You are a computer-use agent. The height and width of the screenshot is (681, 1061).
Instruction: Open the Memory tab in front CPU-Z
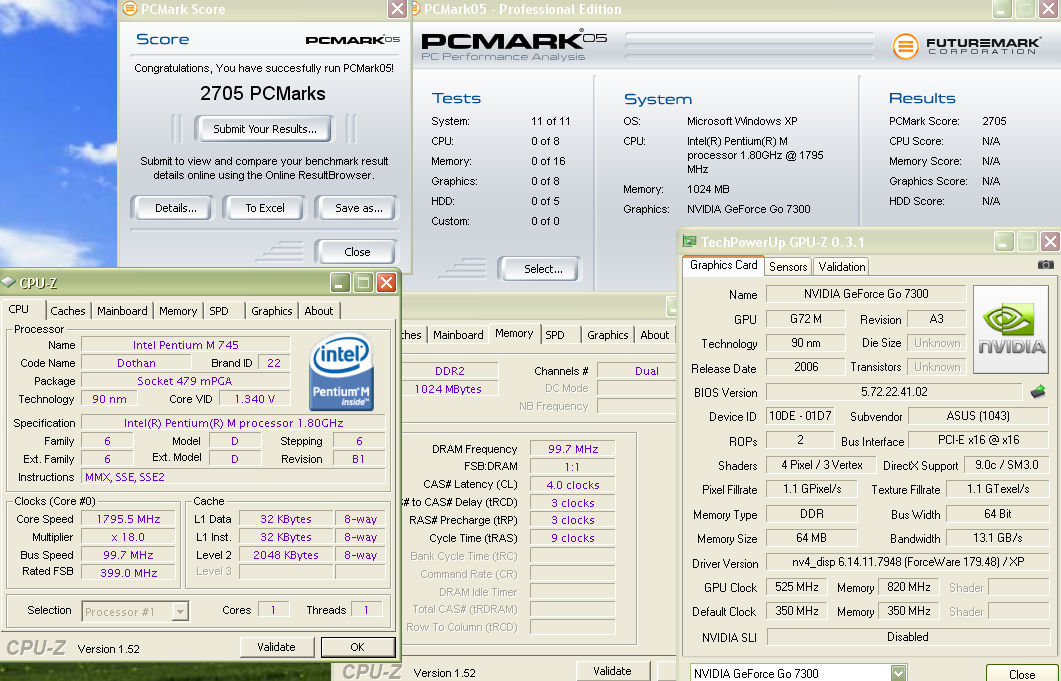(178, 311)
